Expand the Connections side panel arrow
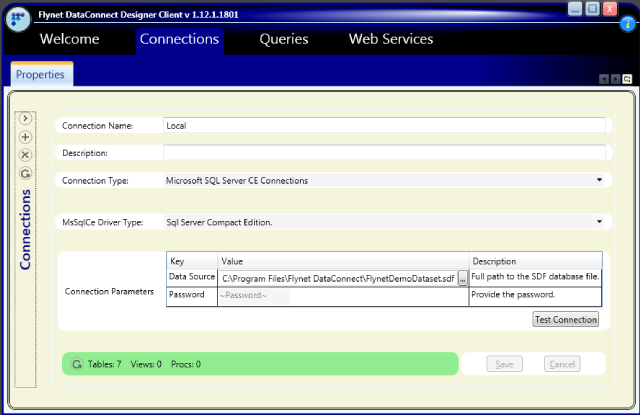This screenshot has height=415, width=640. [x=25, y=118]
